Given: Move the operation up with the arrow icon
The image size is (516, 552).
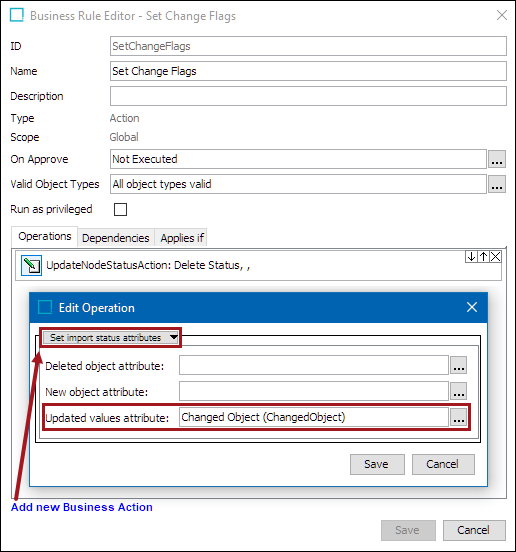Looking at the screenshot, I should 483,257.
